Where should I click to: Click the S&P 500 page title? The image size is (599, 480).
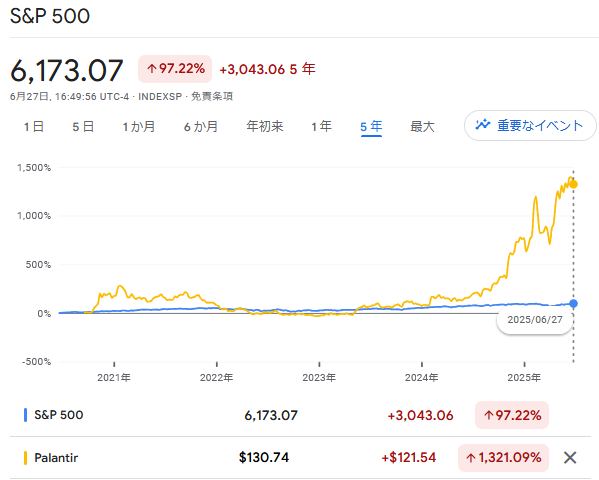click(50, 16)
